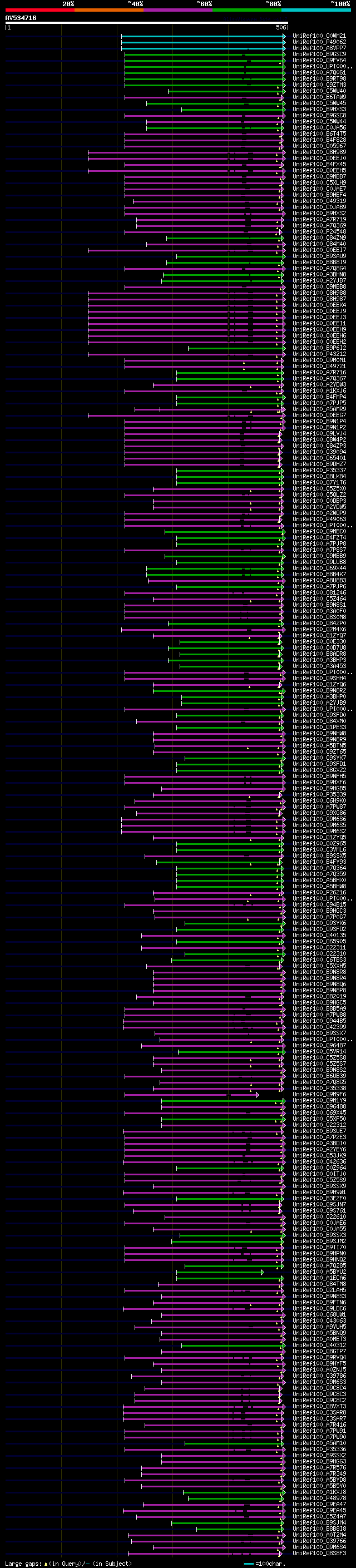The image size is (356, 1568).
Task: Click label UniRef100_P43212
Action: point(319,354)
